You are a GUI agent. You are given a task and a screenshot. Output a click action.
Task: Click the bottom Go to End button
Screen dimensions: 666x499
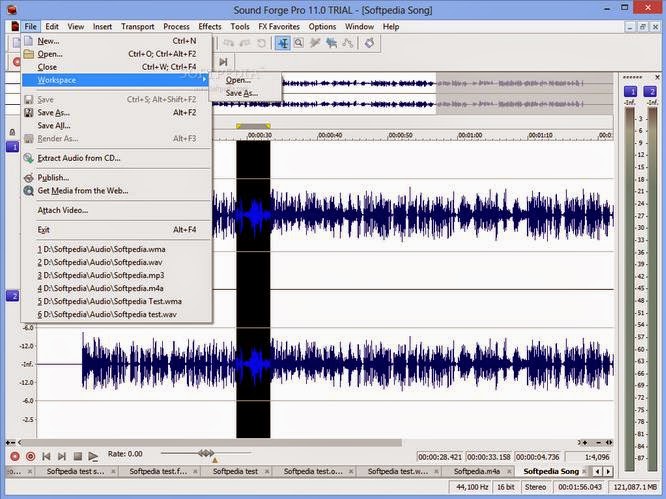coord(62,456)
